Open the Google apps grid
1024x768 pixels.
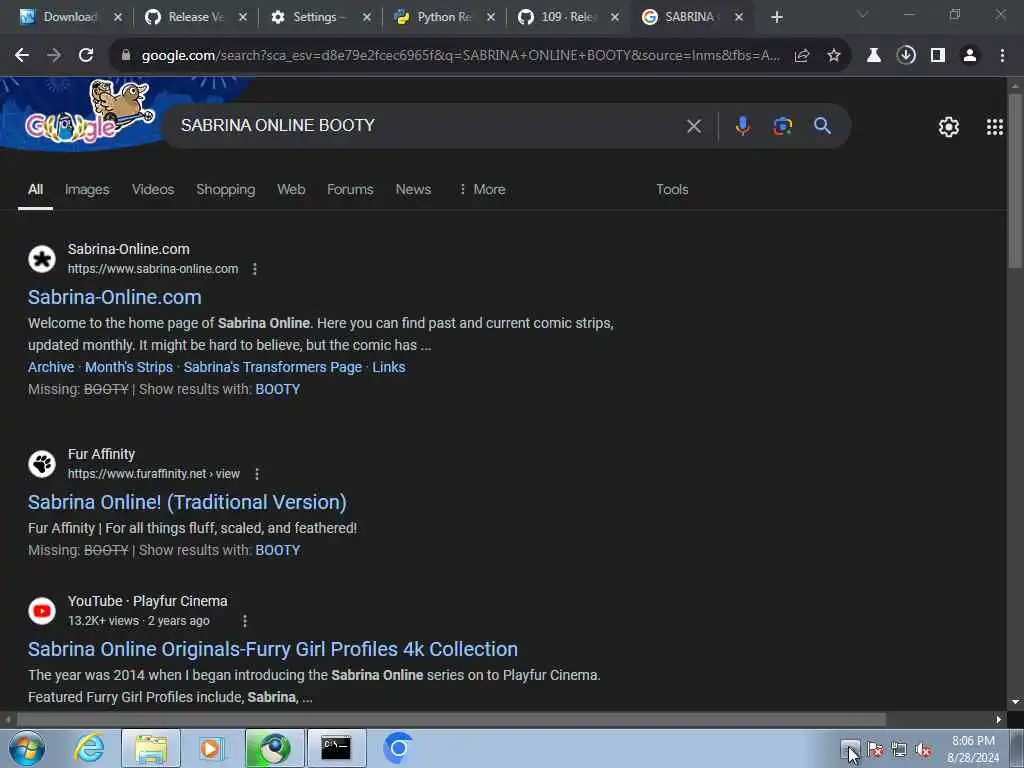point(995,127)
